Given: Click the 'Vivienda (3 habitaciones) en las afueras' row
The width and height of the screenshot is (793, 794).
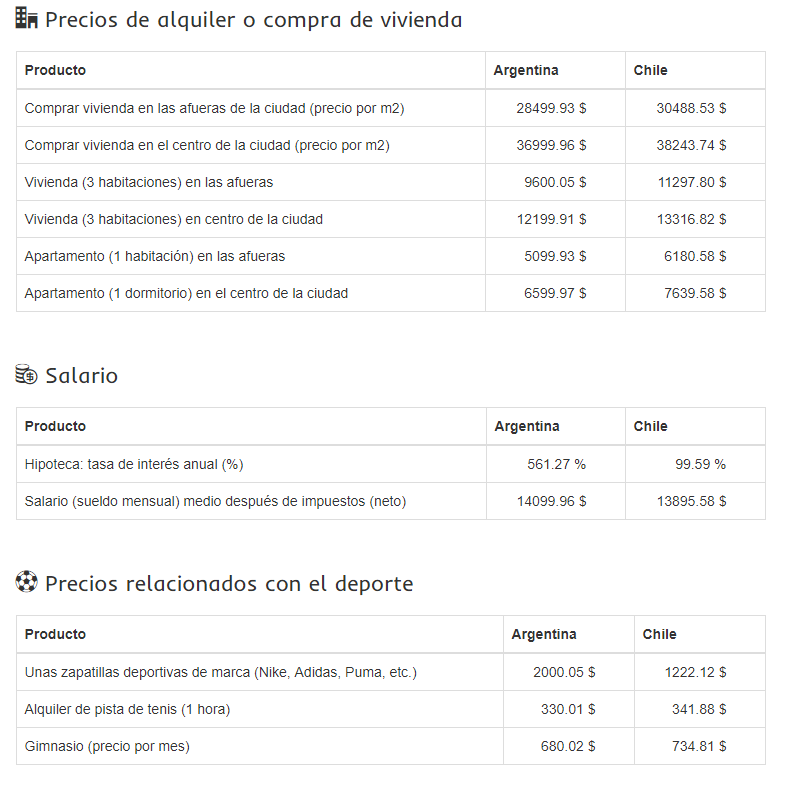Looking at the screenshot, I should coord(149,182).
